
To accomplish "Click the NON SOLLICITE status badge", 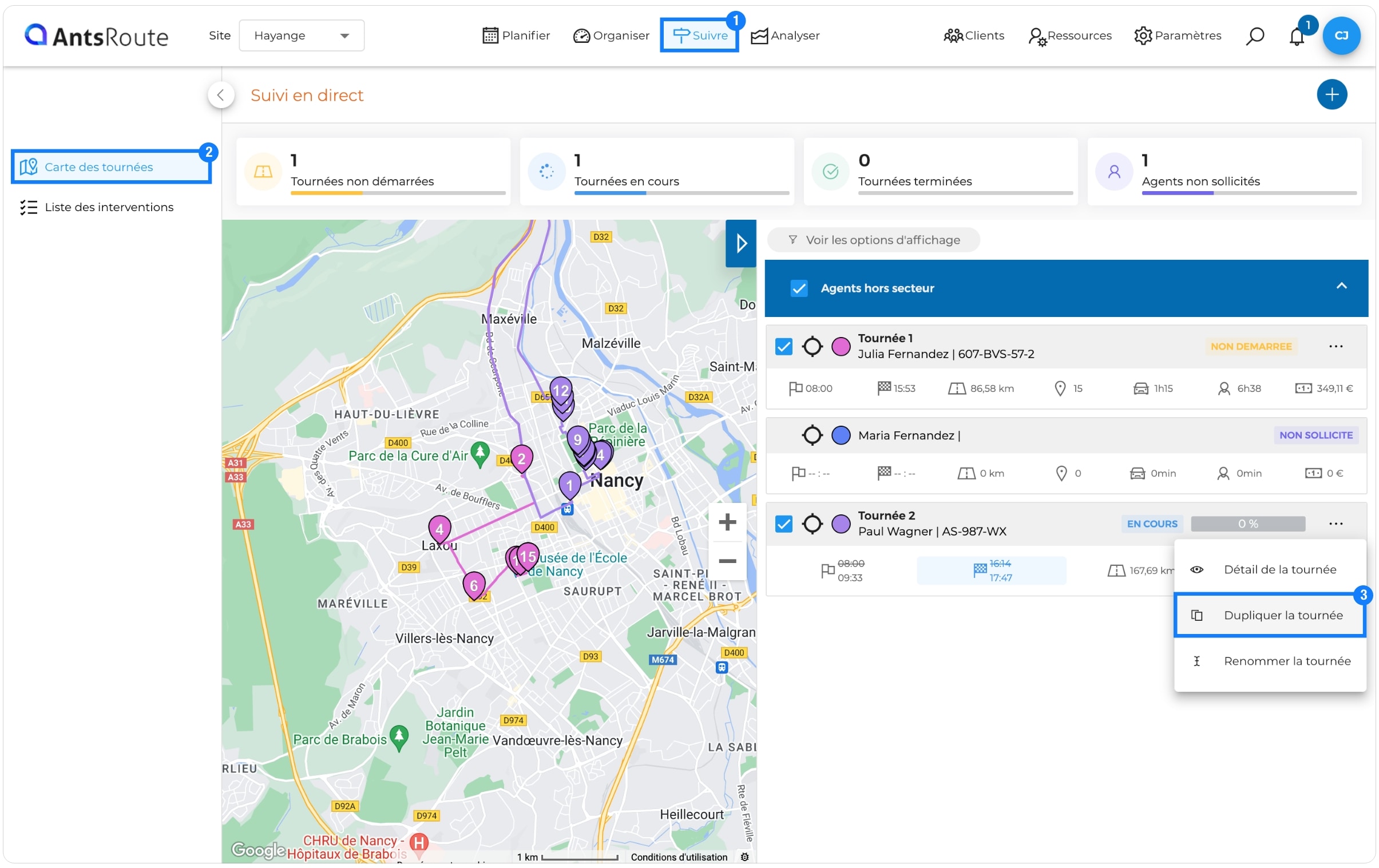I will click(1315, 435).
